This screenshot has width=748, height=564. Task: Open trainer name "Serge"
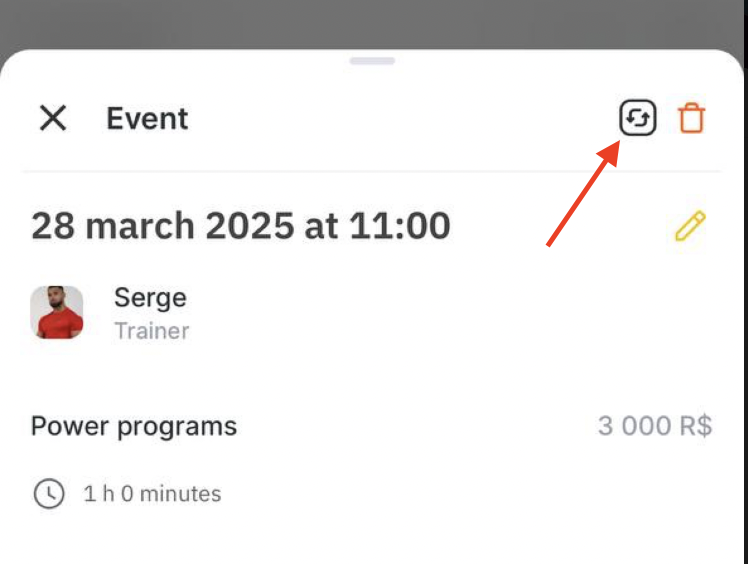150,298
